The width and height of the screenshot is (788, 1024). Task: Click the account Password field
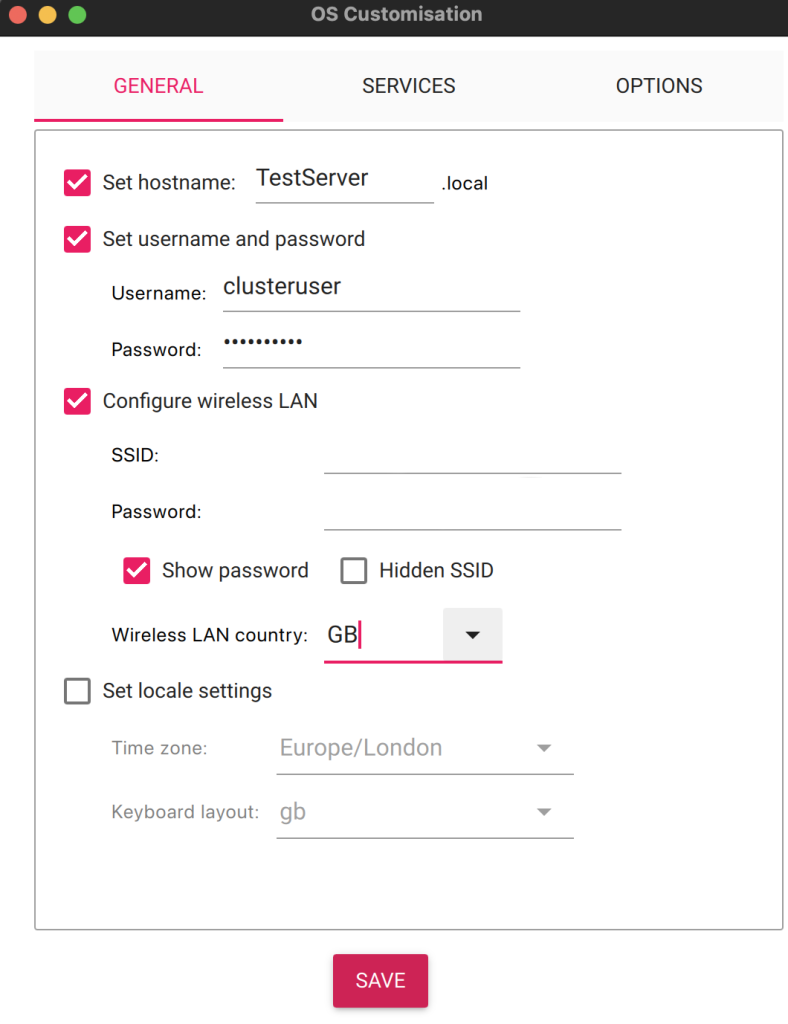point(370,345)
